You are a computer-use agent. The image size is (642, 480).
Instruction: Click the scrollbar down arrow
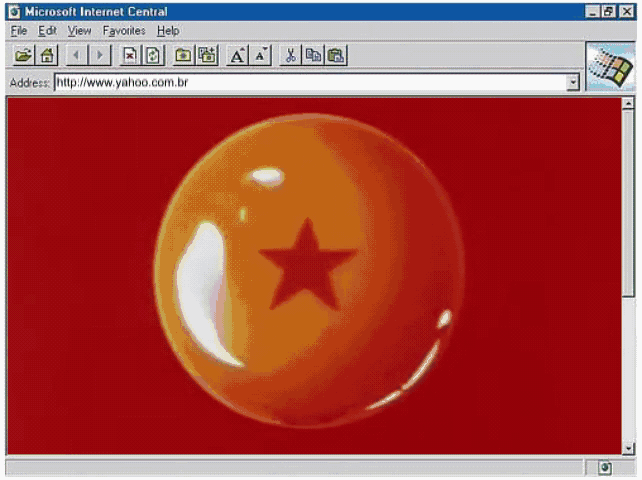tap(628, 448)
